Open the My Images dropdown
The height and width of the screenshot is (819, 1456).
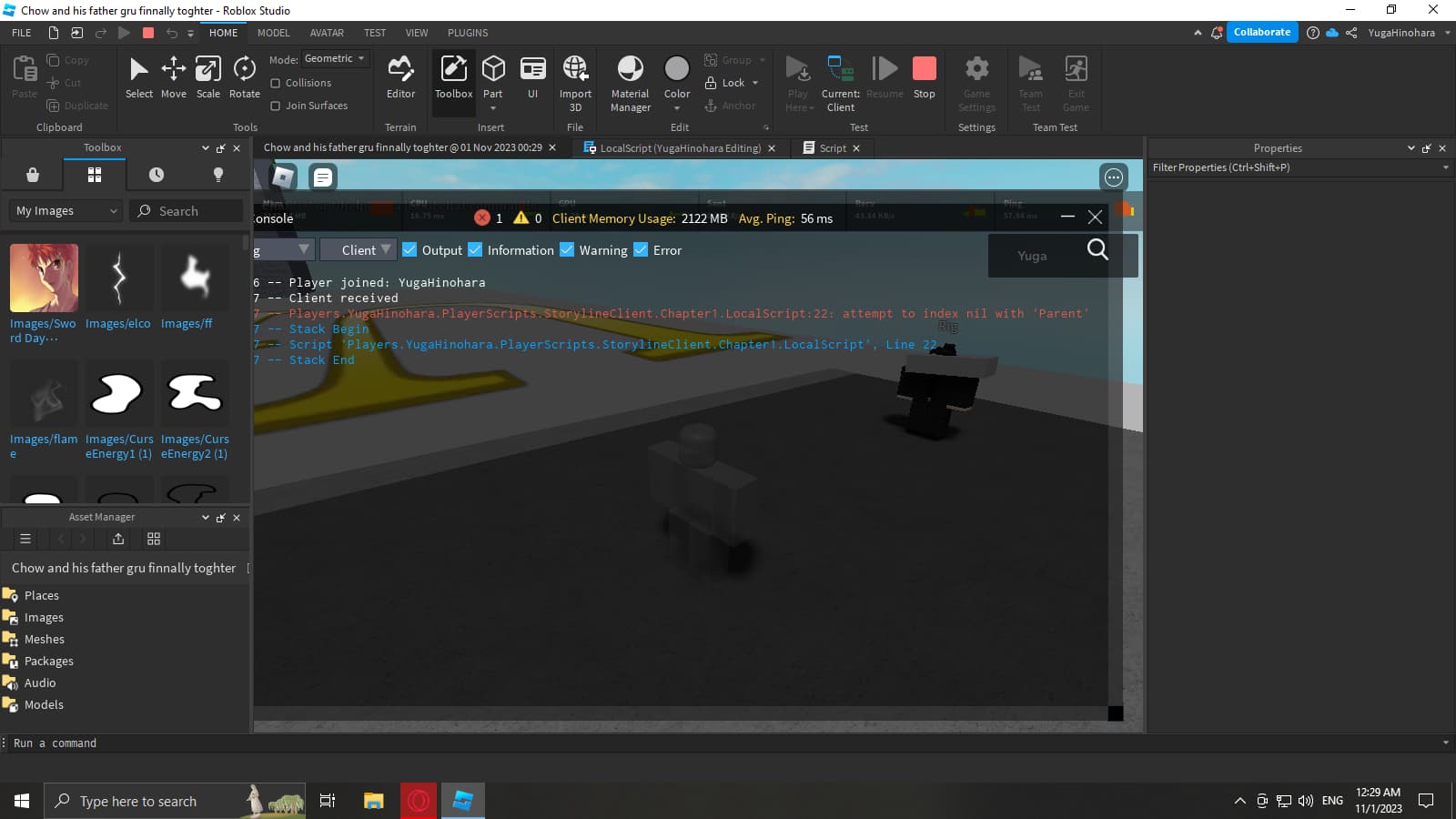coord(64,210)
